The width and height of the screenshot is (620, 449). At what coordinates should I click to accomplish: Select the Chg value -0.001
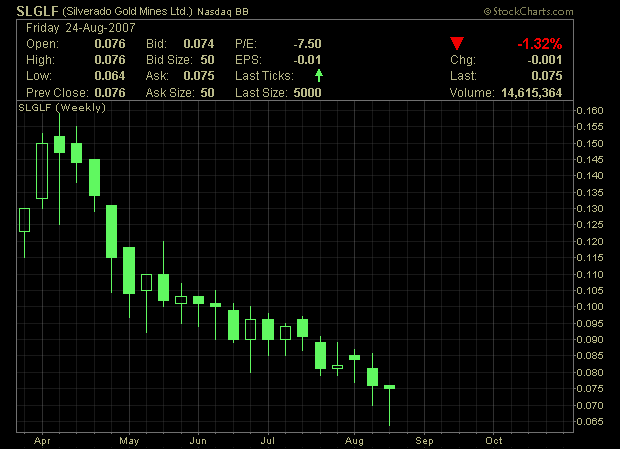pos(544,60)
